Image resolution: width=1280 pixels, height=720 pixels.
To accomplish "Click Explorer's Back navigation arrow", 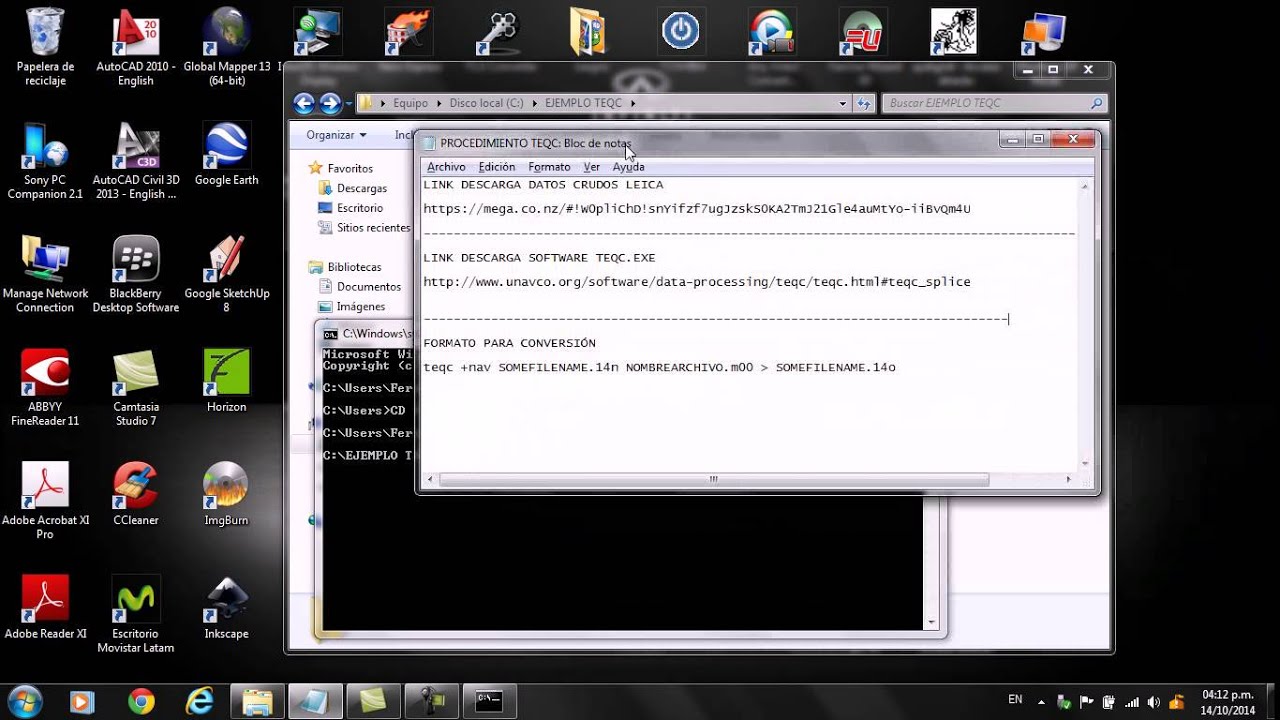I will [x=304, y=103].
